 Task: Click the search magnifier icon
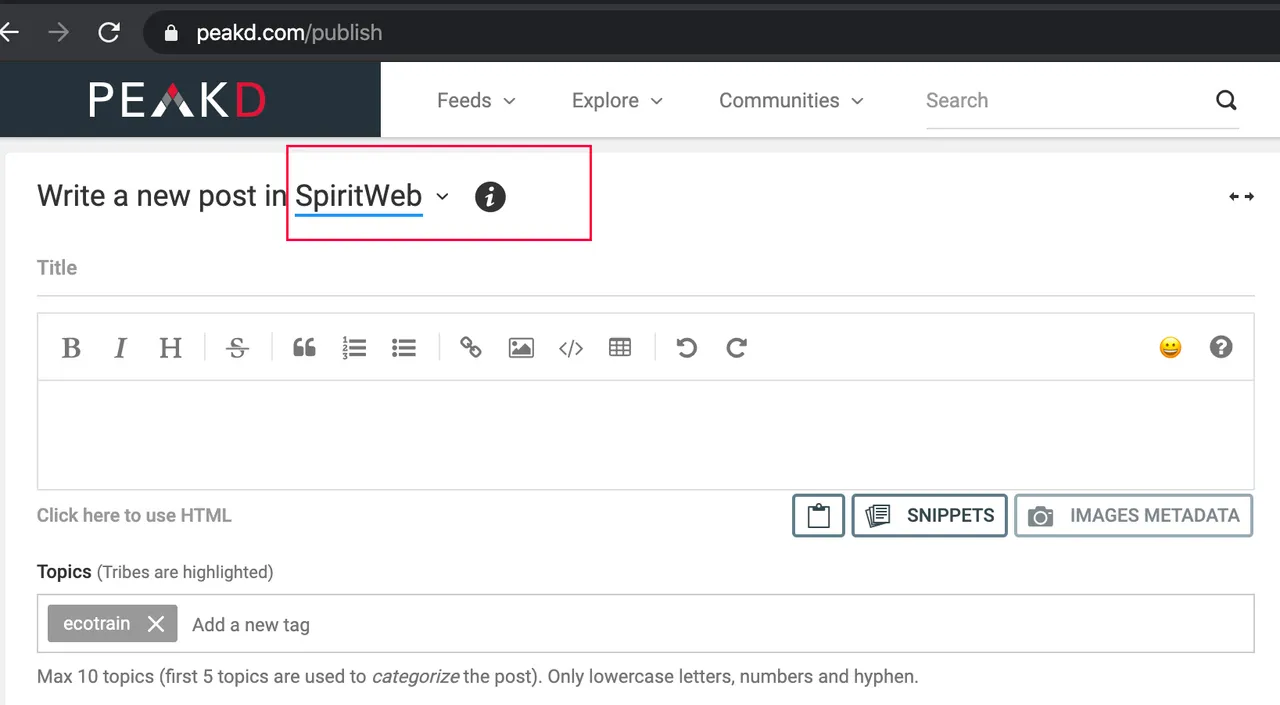(1226, 100)
